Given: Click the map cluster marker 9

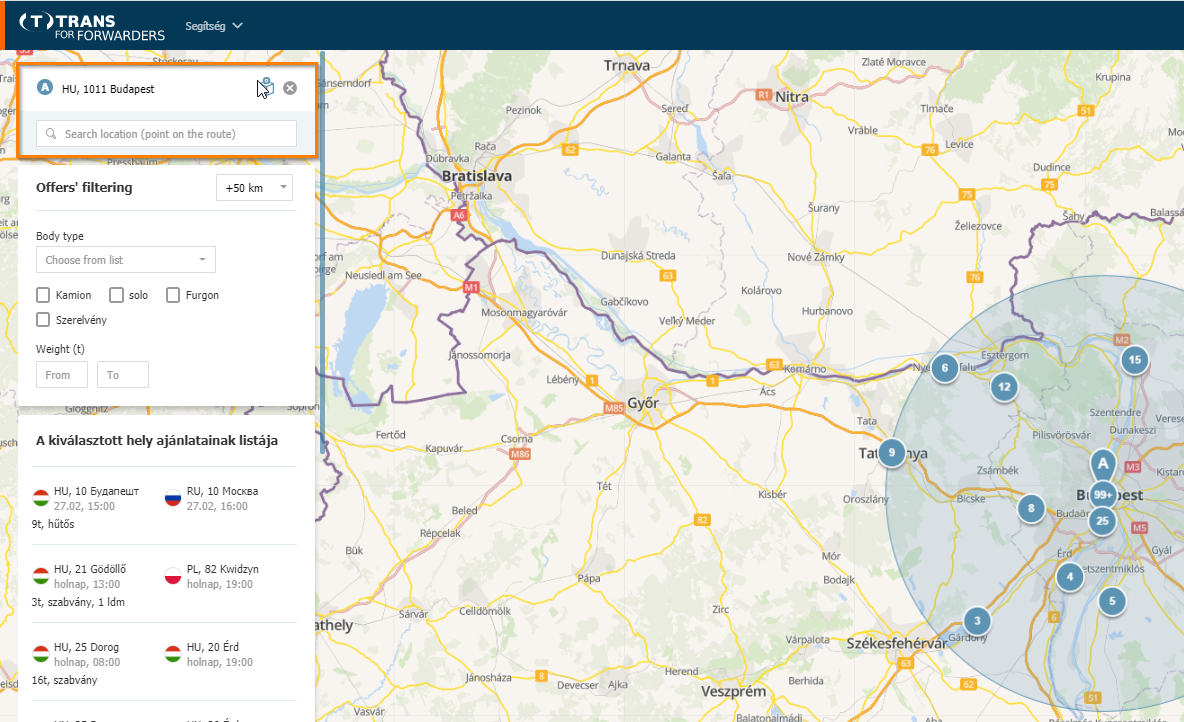Looking at the screenshot, I should coord(892,452).
